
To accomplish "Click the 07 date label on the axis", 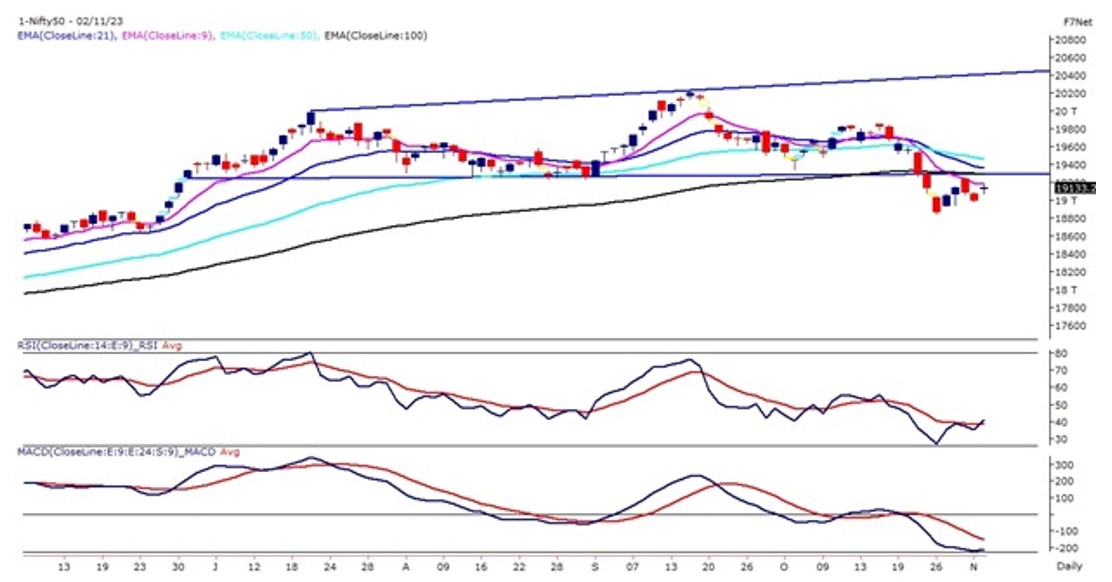I will pyautogui.click(x=633, y=566).
